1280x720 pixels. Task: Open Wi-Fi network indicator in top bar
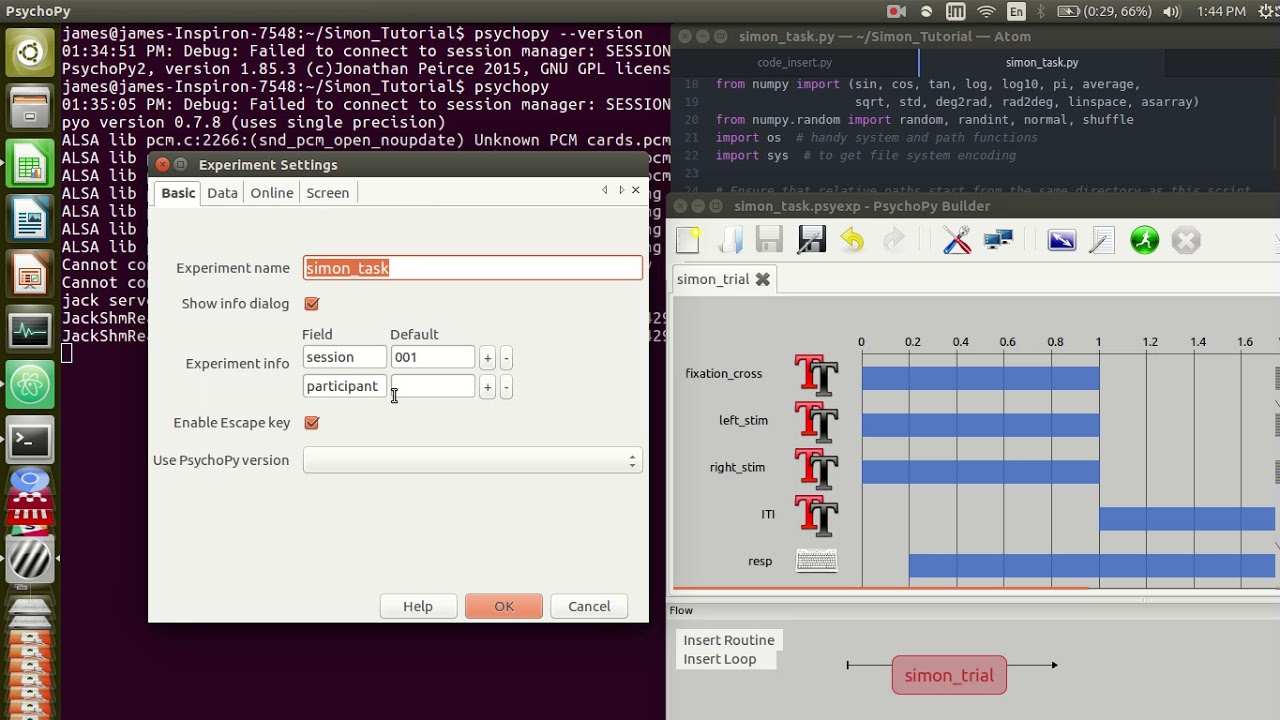[987, 12]
